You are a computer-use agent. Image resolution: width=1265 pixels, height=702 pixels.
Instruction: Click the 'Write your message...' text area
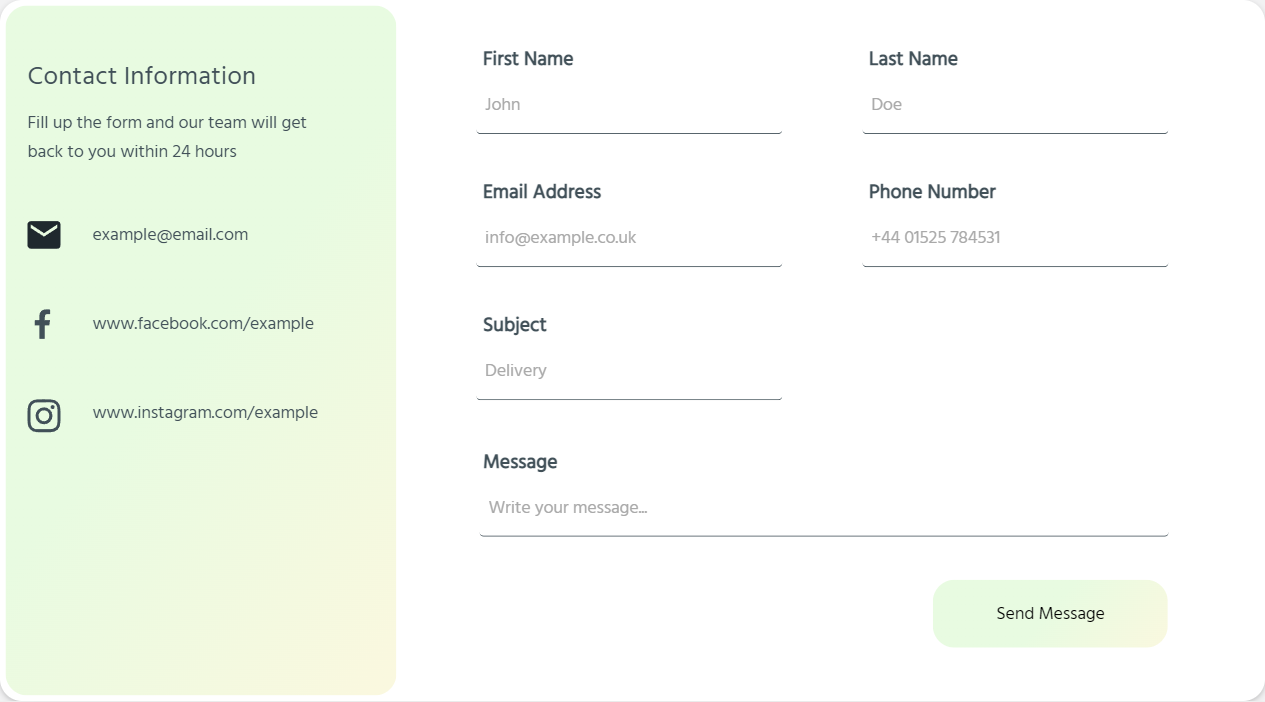pos(824,508)
